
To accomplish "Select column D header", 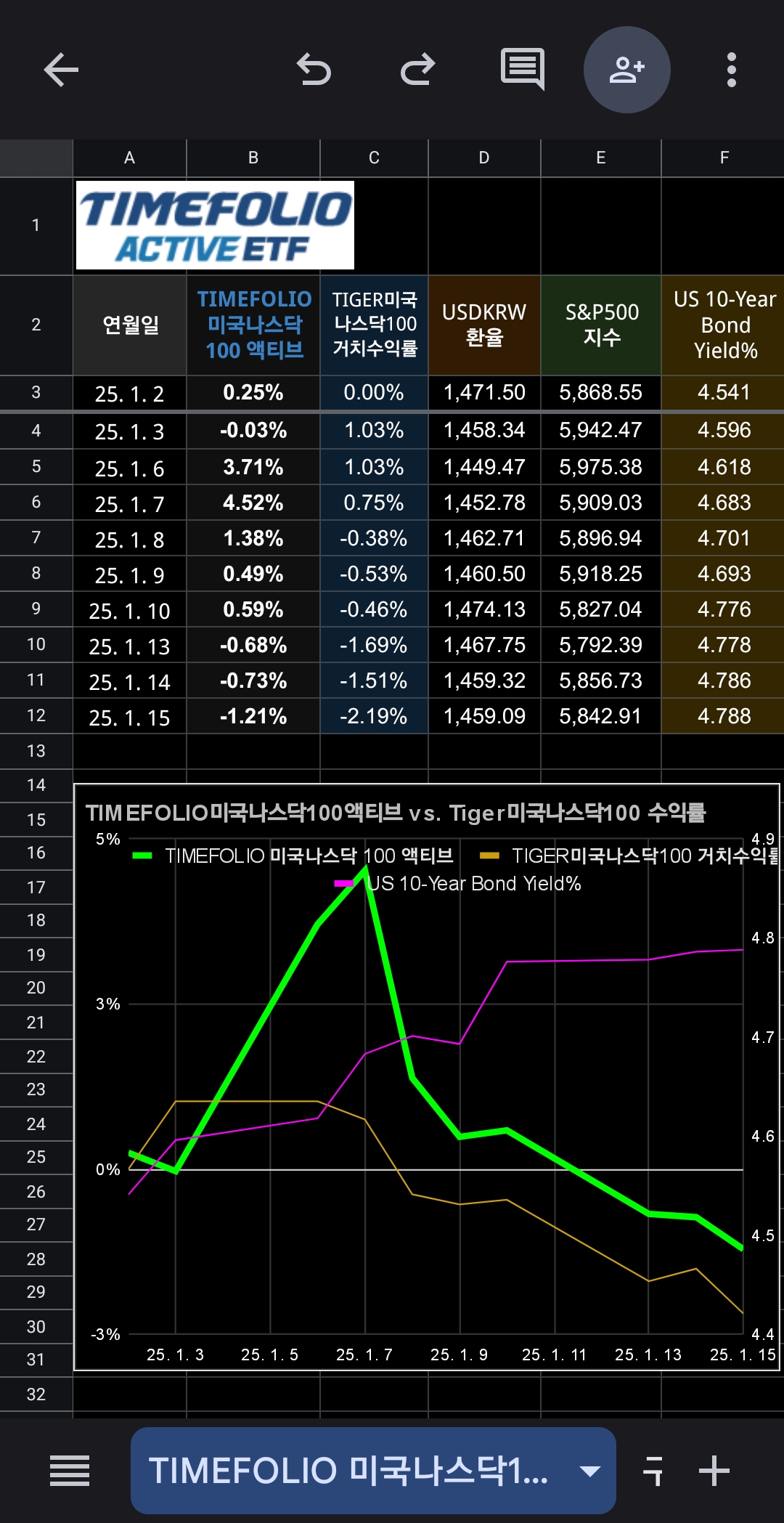I will click(484, 158).
